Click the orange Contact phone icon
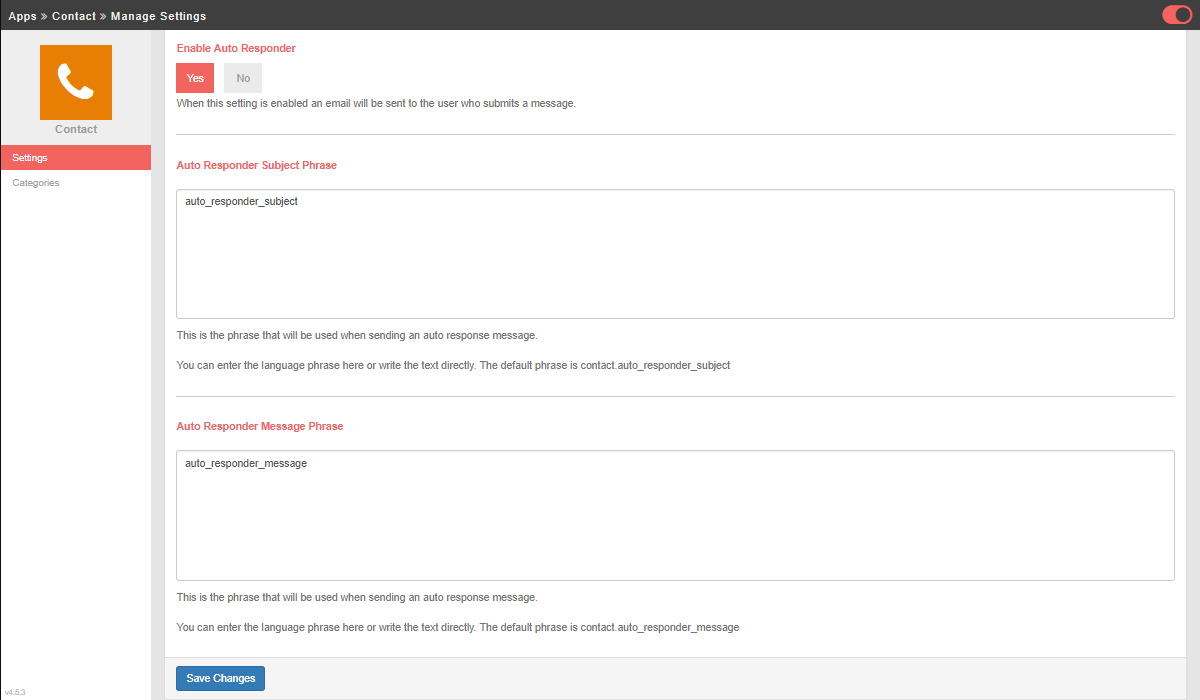The width and height of the screenshot is (1200, 700). (x=76, y=82)
